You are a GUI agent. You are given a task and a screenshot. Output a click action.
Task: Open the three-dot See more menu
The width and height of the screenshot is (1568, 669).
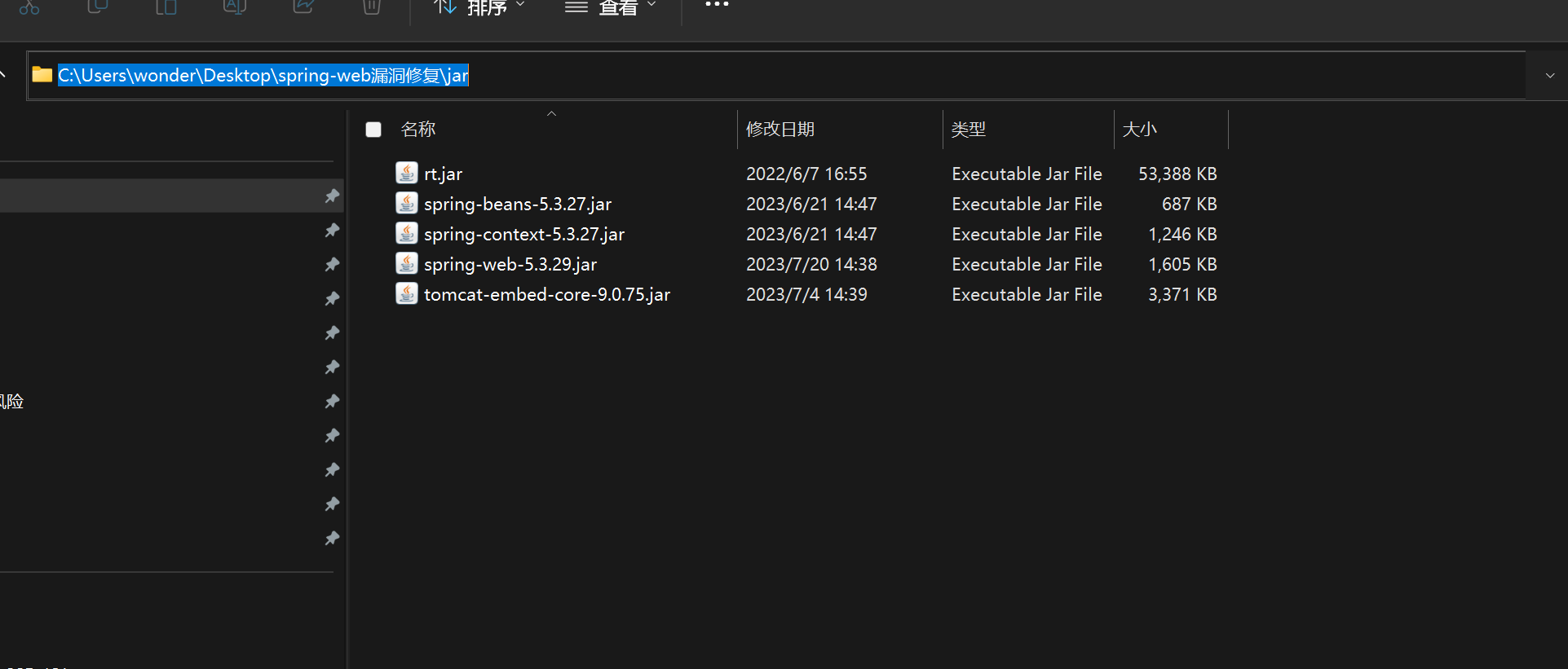click(717, 5)
